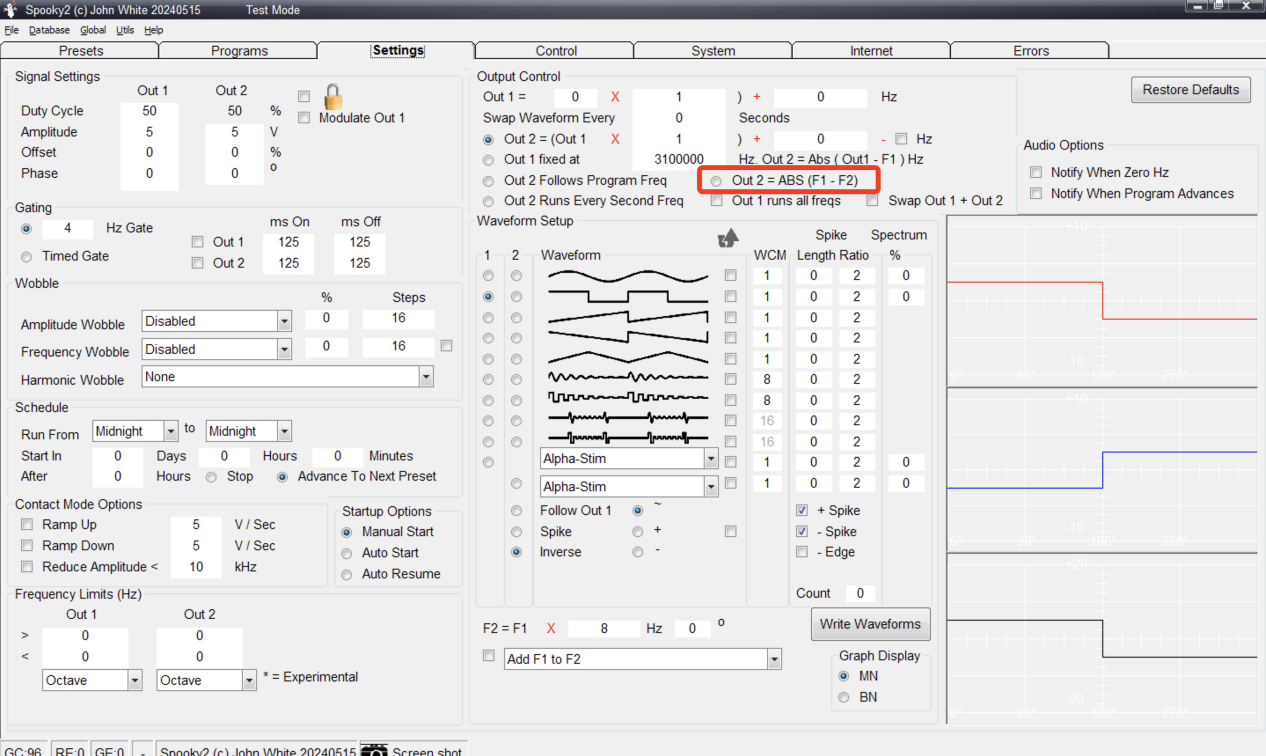The width and height of the screenshot is (1266, 756).
Task: Click the damped sinusoidal waveform image
Action: tap(627, 379)
